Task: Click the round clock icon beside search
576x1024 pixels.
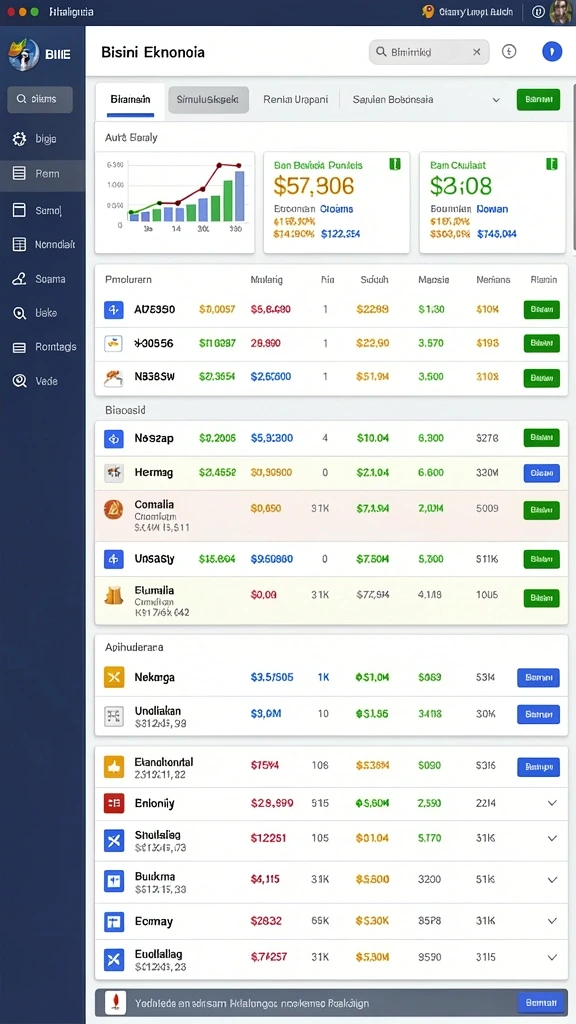Action: [509, 52]
